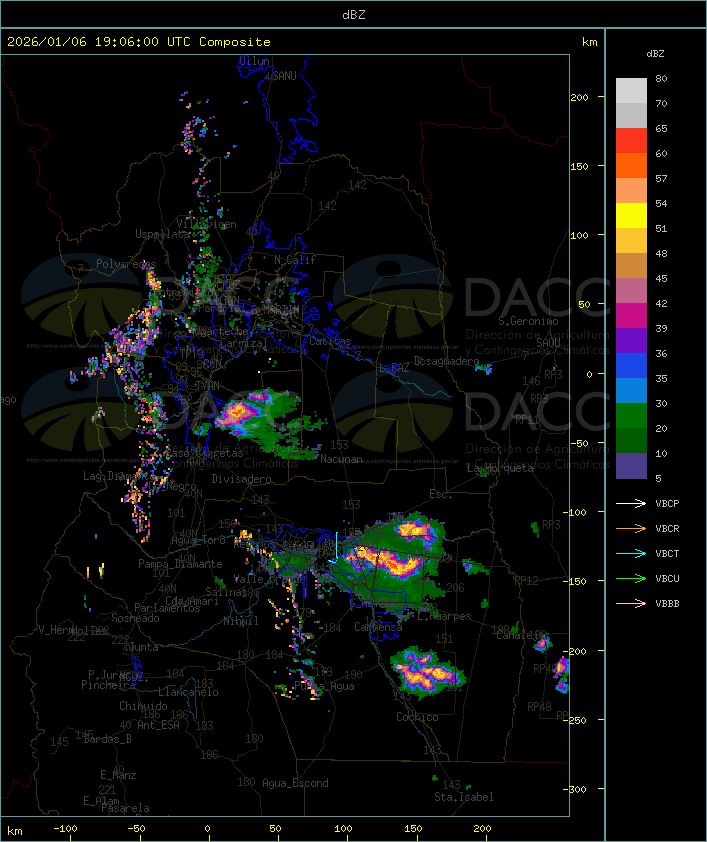Click the -300 tick on the vertical axis
The width and height of the screenshot is (707, 842).
click(x=574, y=789)
